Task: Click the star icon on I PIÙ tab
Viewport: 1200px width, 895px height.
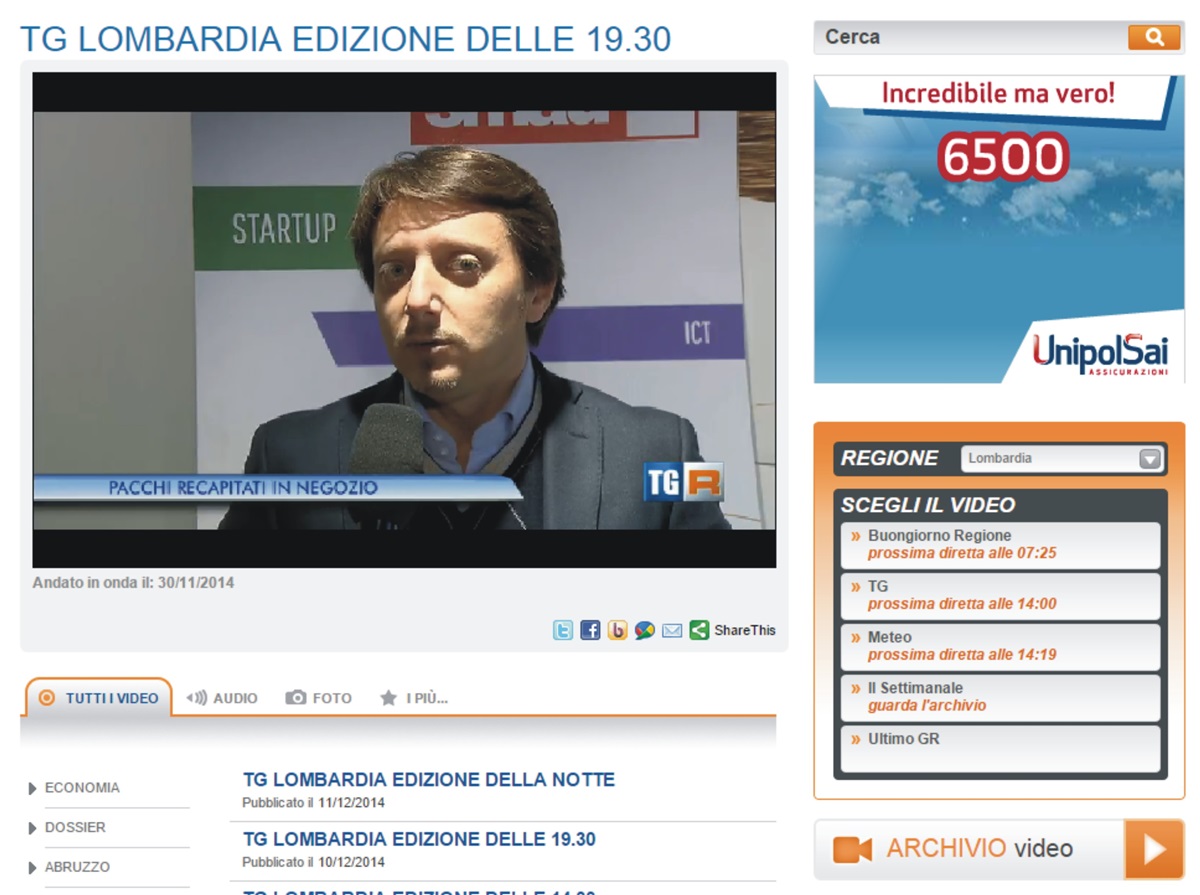Action: [388, 698]
